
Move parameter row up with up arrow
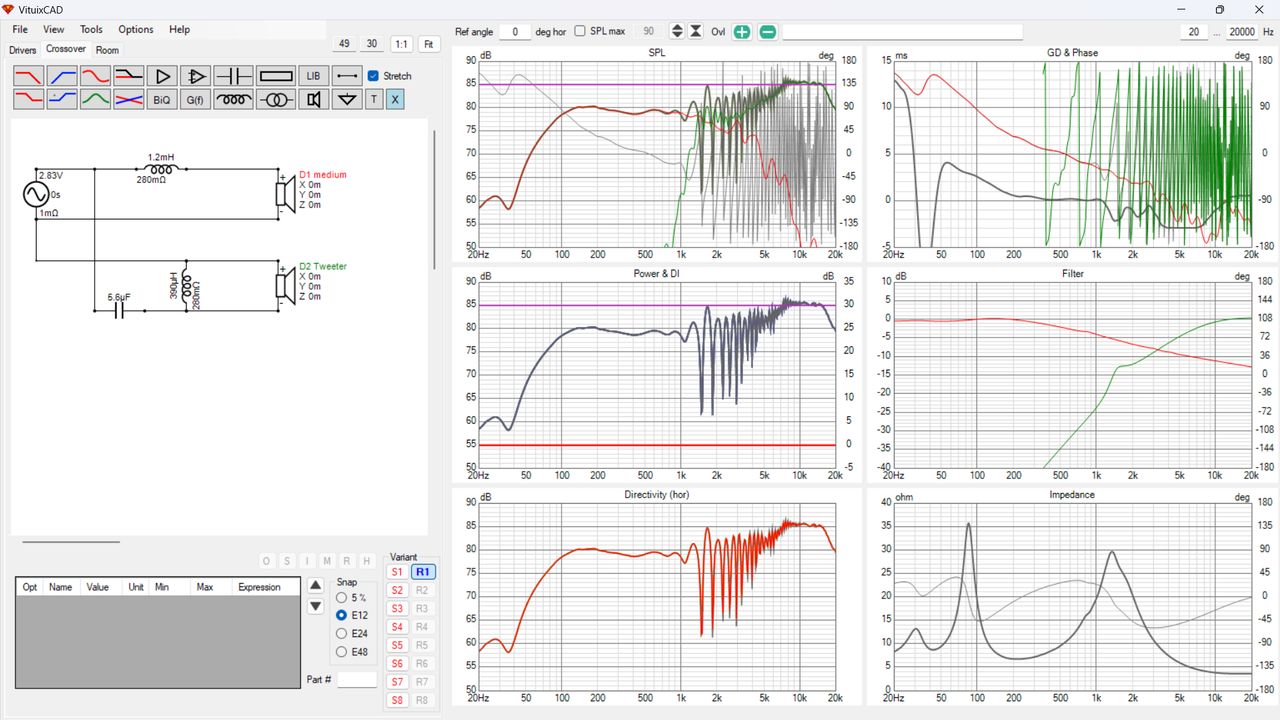[x=316, y=585]
